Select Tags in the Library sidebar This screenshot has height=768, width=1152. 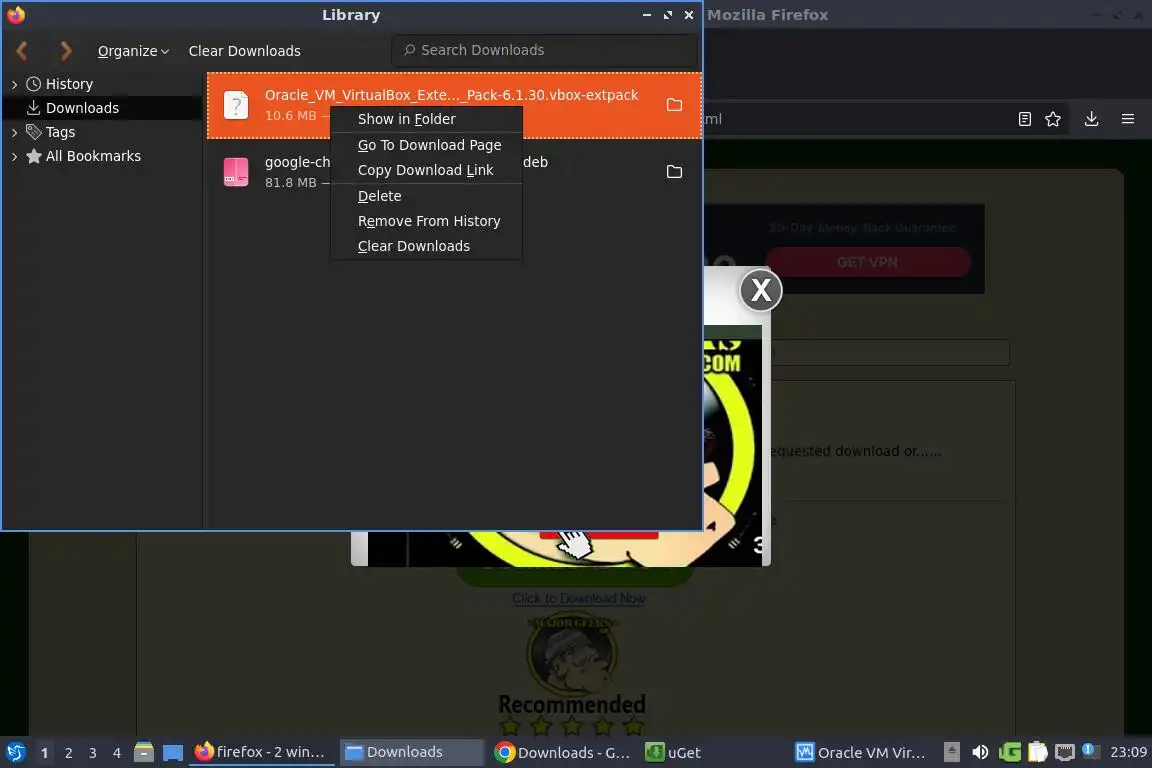pyautogui.click(x=60, y=132)
